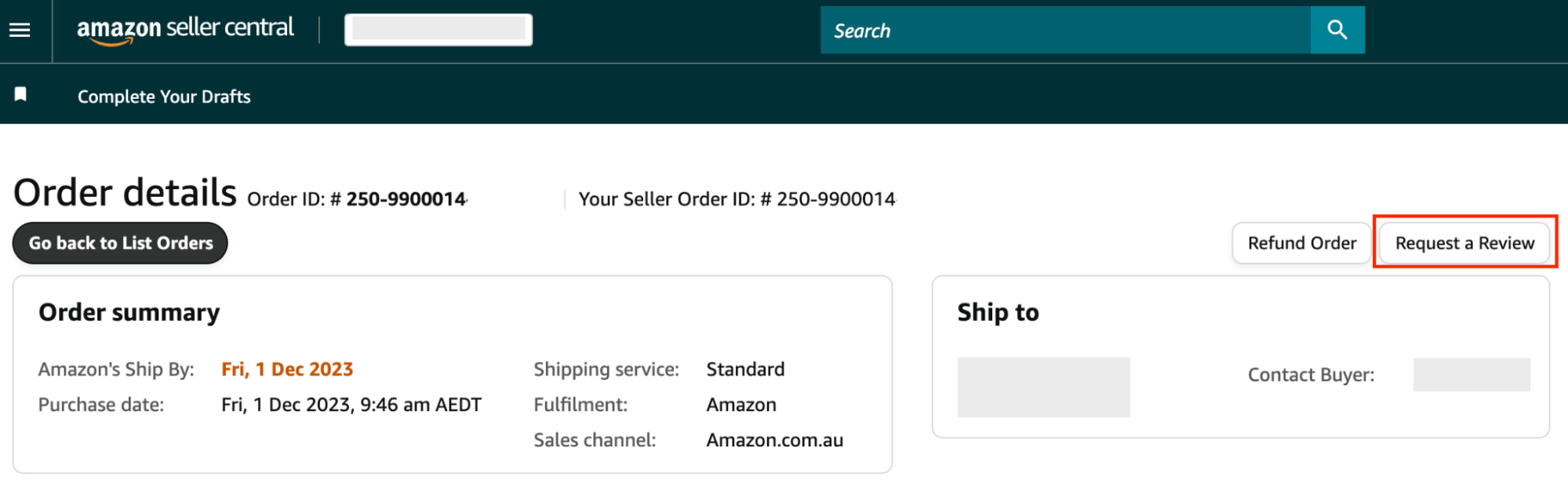Screen dimensions: 1568x499
Task: Click the redacted Contact Buyer name
Action: (x=1471, y=375)
